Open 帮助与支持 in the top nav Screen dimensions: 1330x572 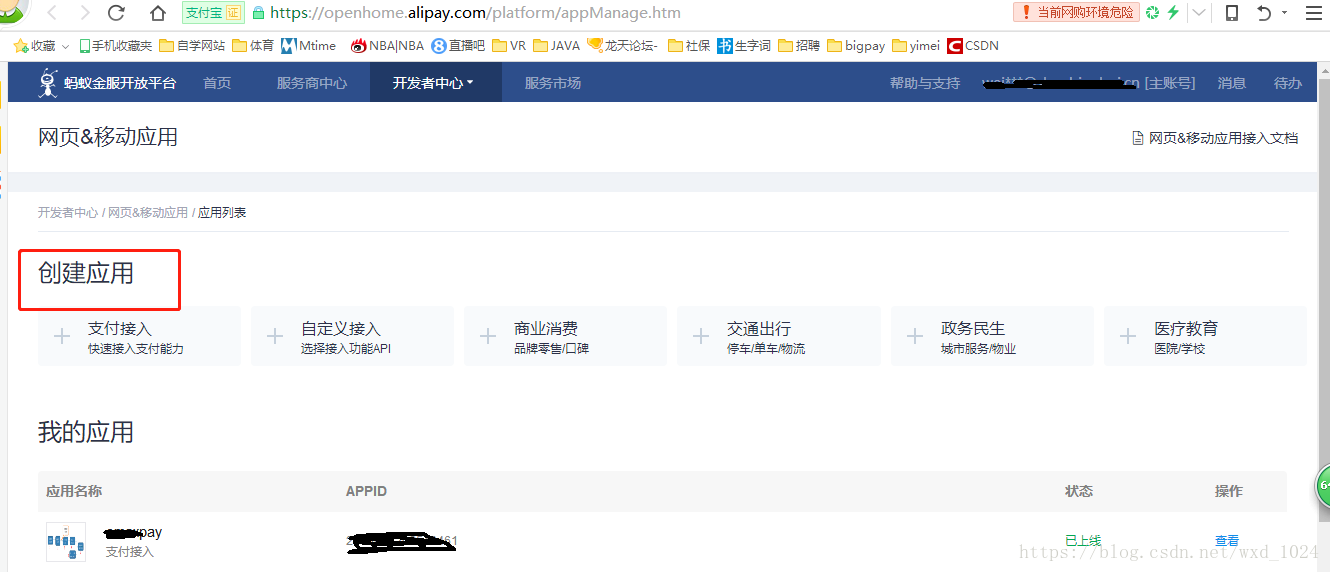click(x=925, y=83)
